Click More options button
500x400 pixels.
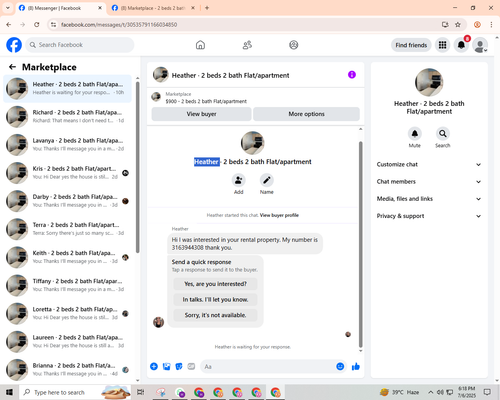click(x=306, y=114)
